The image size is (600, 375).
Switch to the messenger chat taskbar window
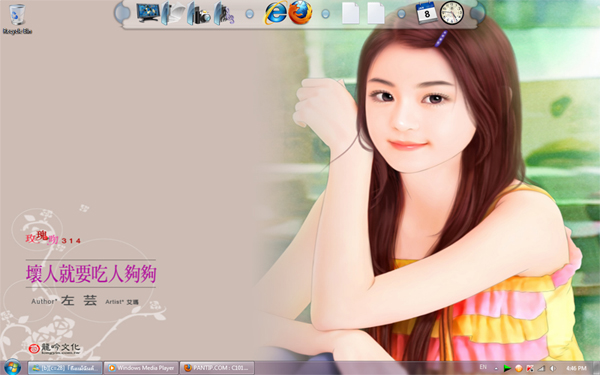tap(65, 368)
